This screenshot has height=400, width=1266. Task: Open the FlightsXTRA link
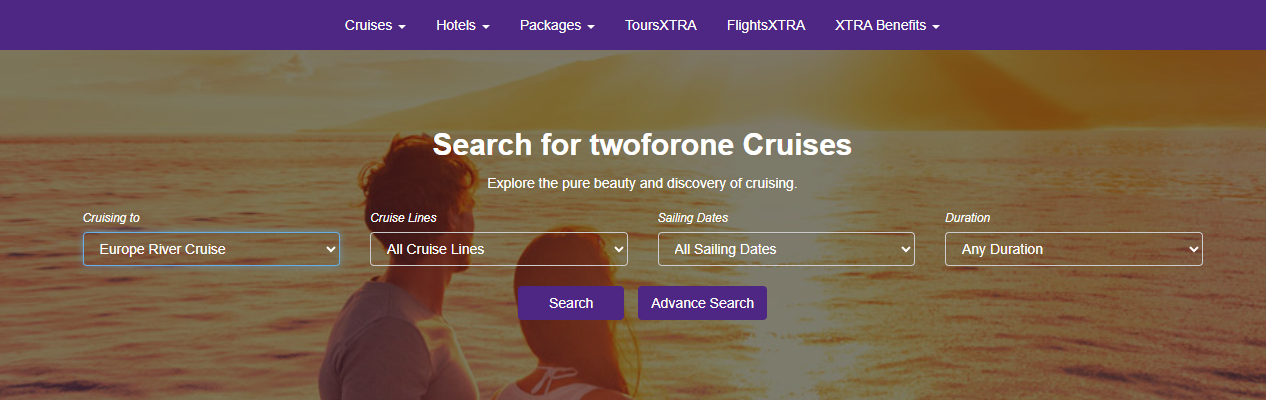click(765, 25)
